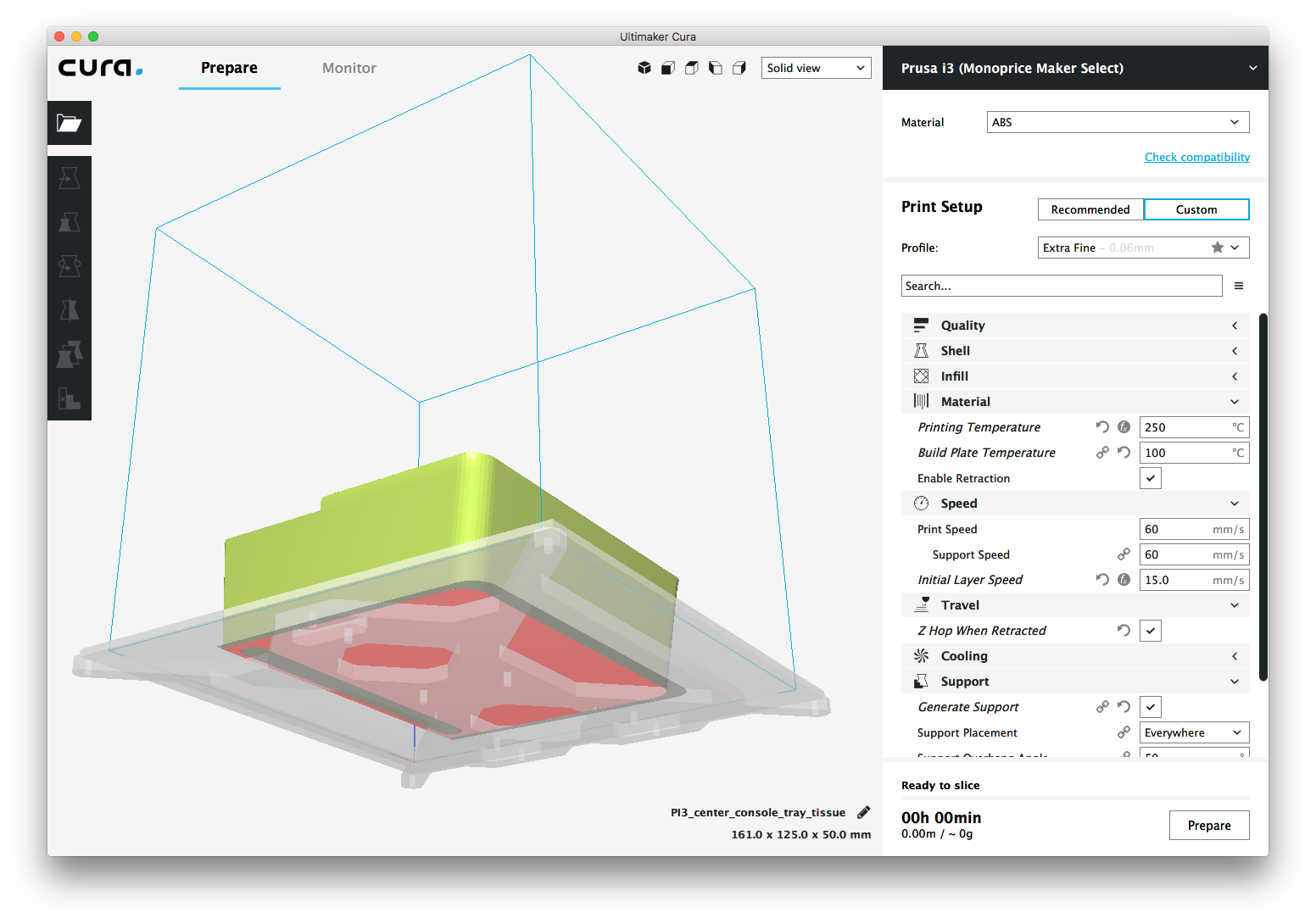Collapse the Speed settings section

click(1075, 504)
